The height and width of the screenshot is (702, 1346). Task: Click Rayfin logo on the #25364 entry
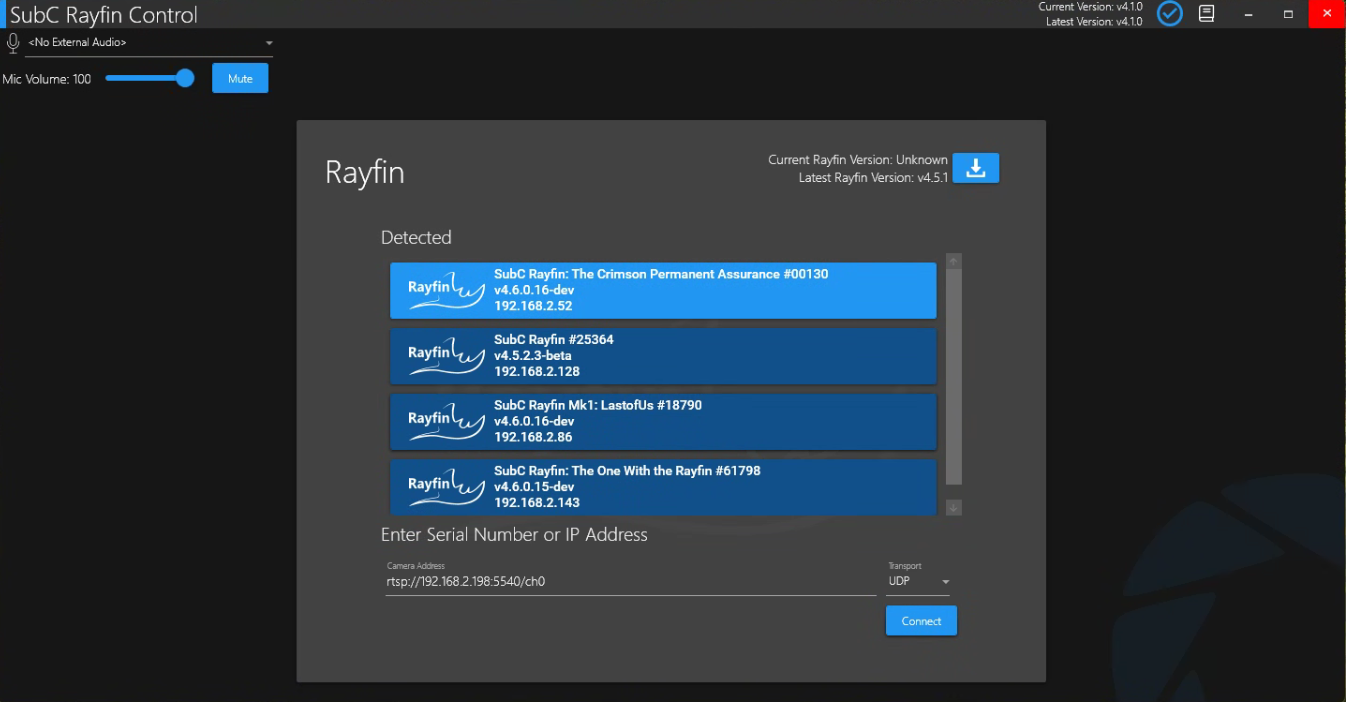tap(445, 356)
